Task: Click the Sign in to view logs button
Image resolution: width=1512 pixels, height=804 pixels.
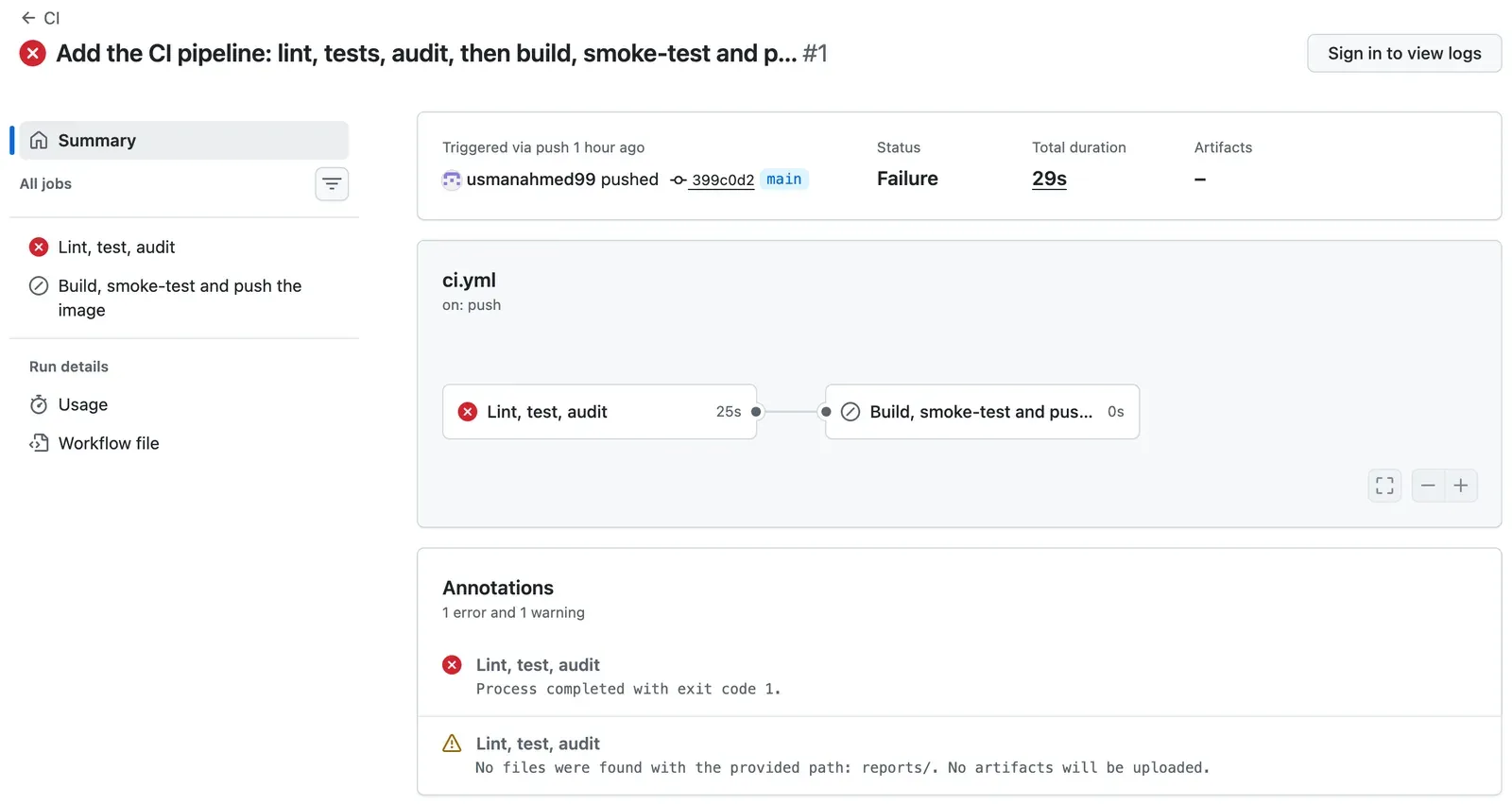Action: 1404,54
